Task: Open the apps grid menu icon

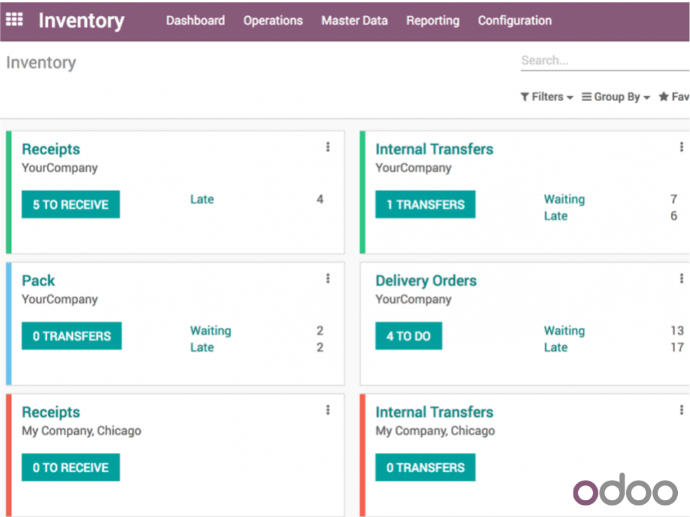Action: pos(15,20)
